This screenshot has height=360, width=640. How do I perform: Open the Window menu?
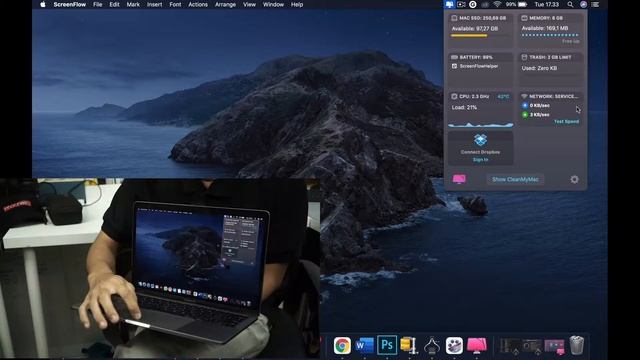coord(273,4)
